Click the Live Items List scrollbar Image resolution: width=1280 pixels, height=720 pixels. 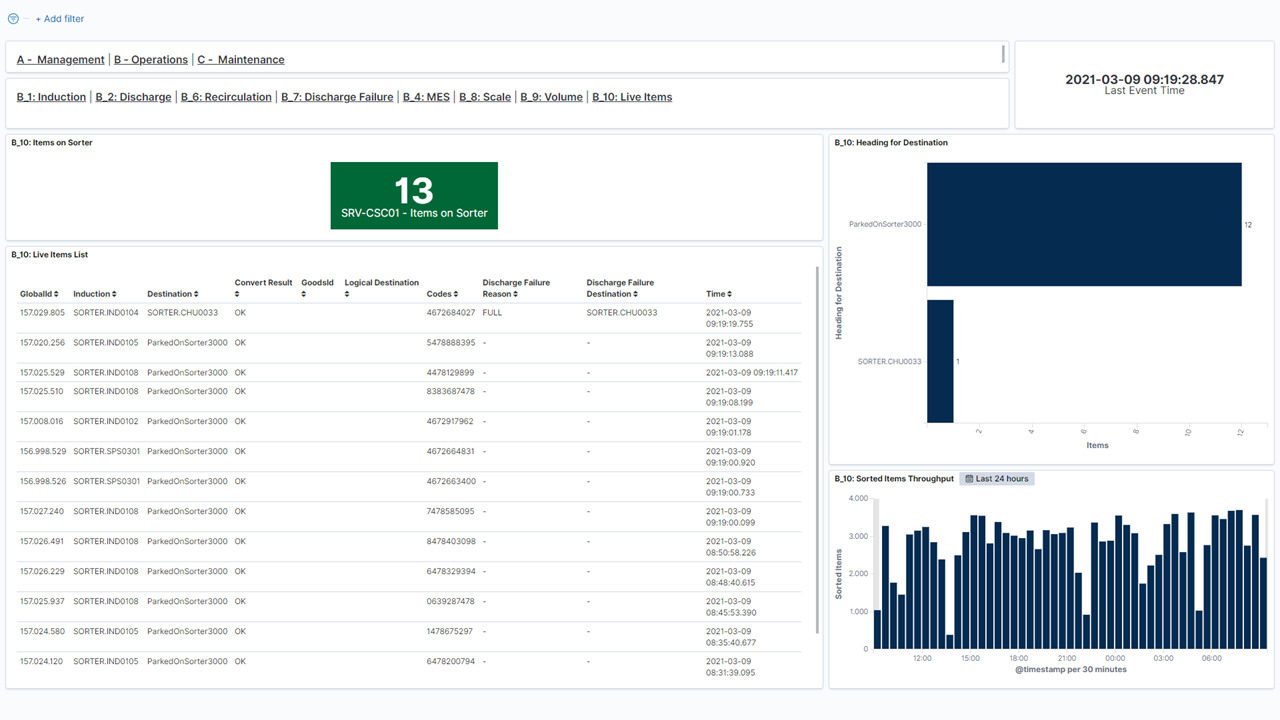tap(817, 450)
